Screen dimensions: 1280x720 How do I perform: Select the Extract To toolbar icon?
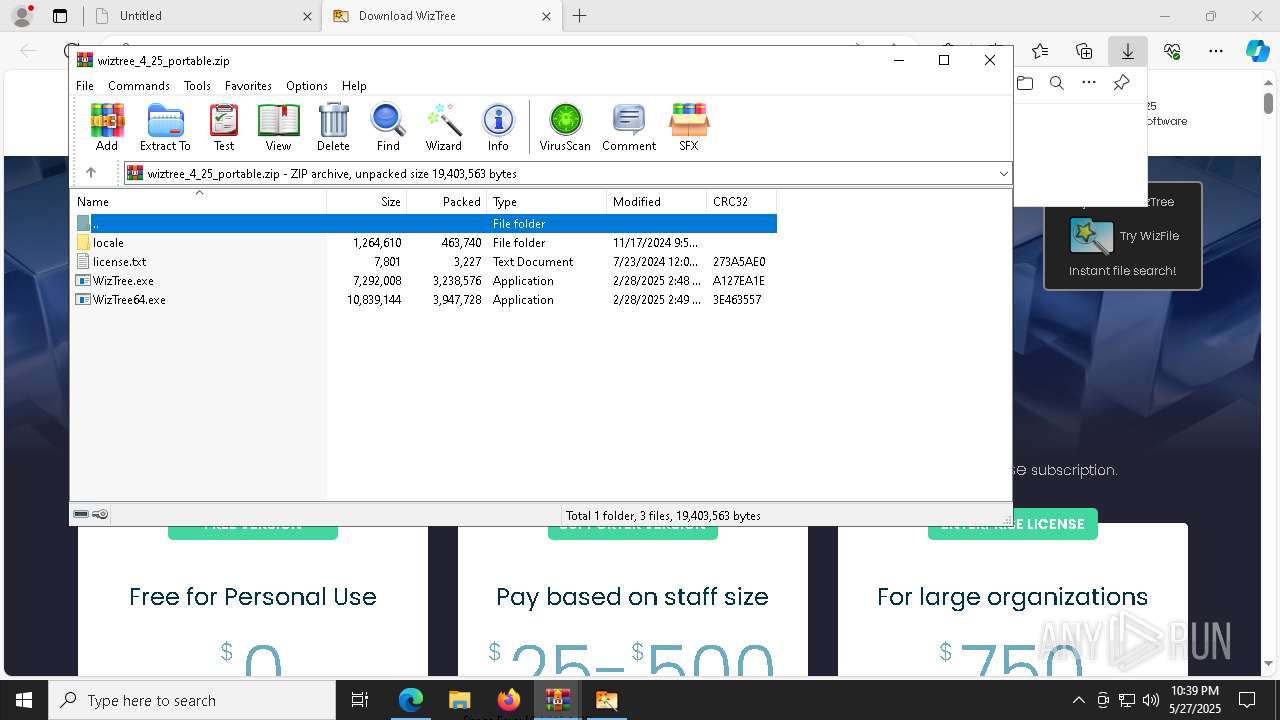point(165,127)
